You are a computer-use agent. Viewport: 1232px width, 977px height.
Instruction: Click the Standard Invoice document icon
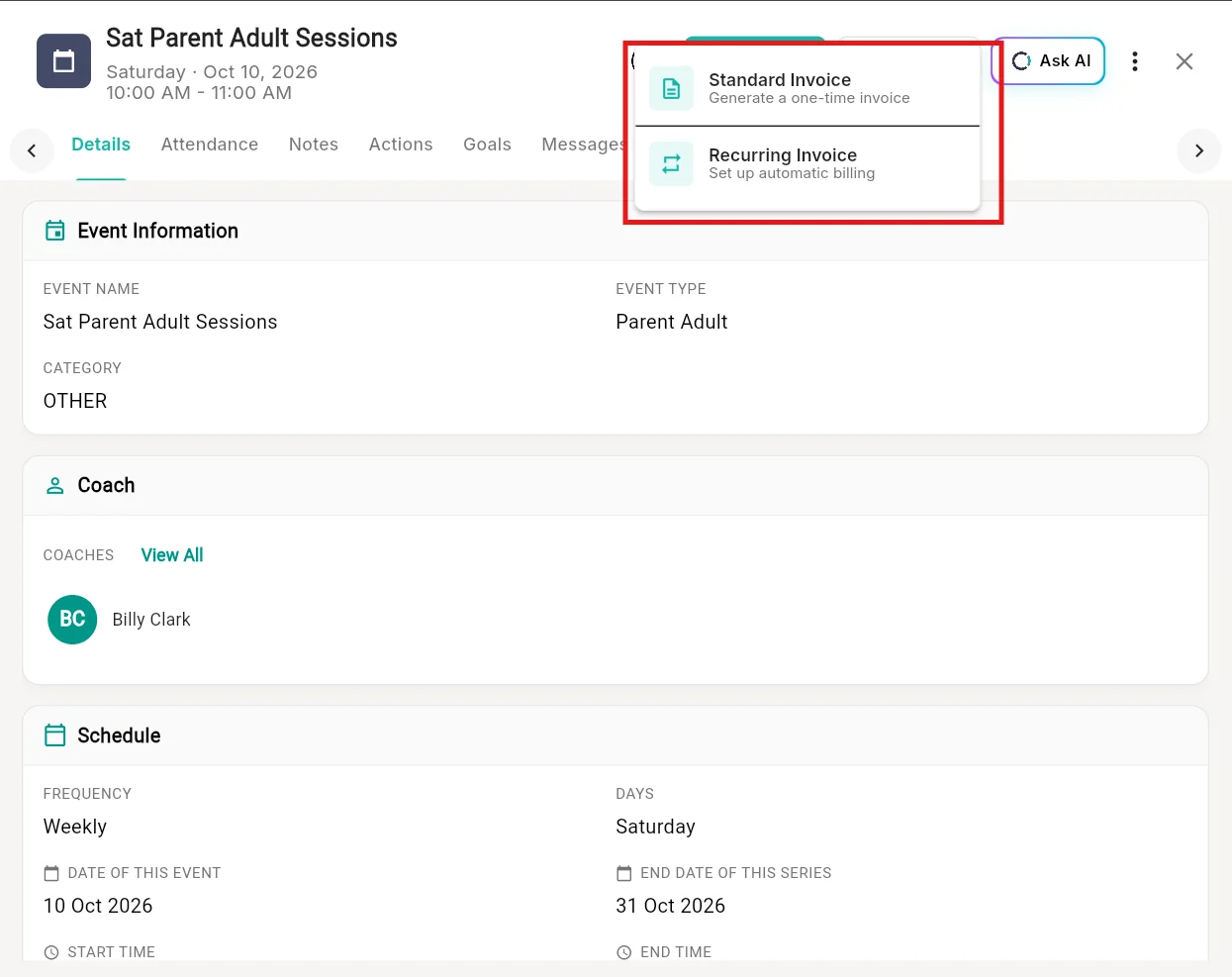coord(671,89)
